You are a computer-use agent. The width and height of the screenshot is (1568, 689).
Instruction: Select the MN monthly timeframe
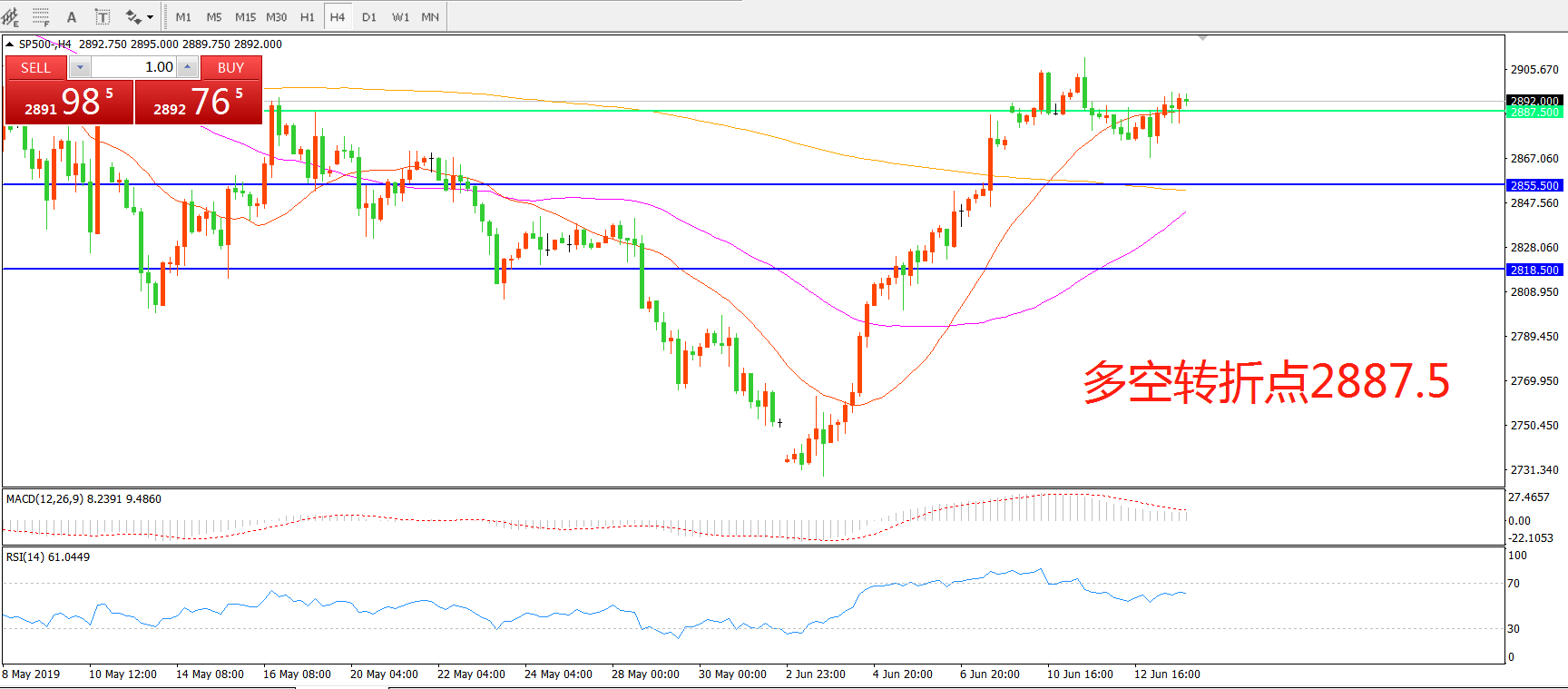(430, 16)
